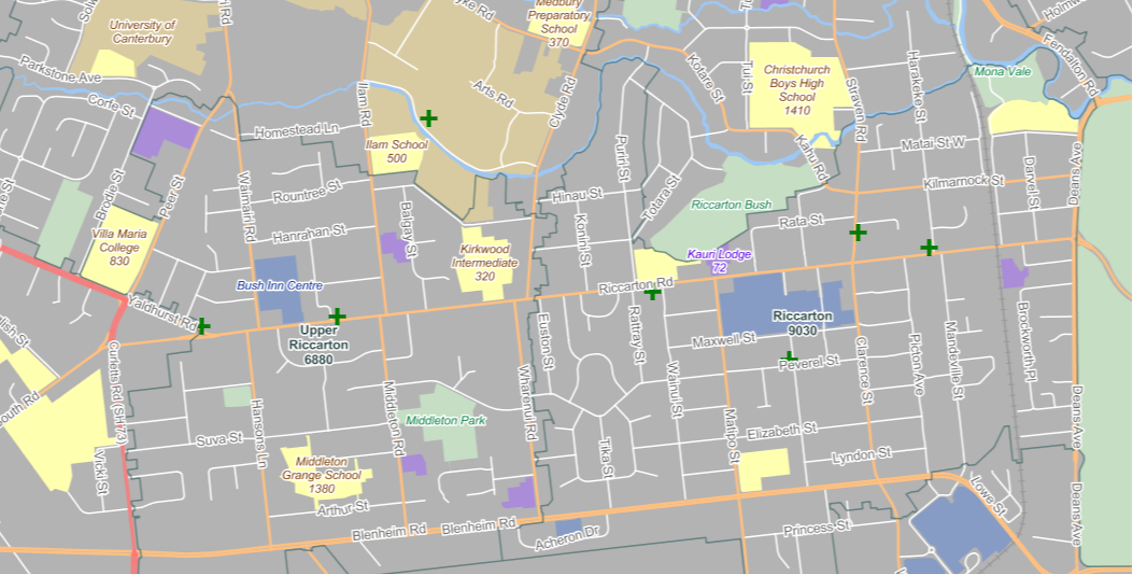Image resolution: width=1133 pixels, height=574 pixels.
Task: Select the Lyndon St street label
Action: click(x=862, y=455)
